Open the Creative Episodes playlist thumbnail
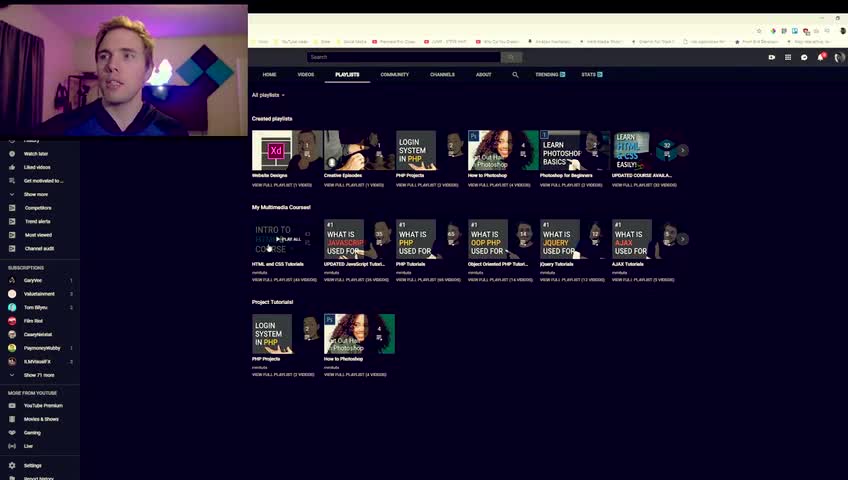Screen dimensions: 848x480 [x=359, y=150]
